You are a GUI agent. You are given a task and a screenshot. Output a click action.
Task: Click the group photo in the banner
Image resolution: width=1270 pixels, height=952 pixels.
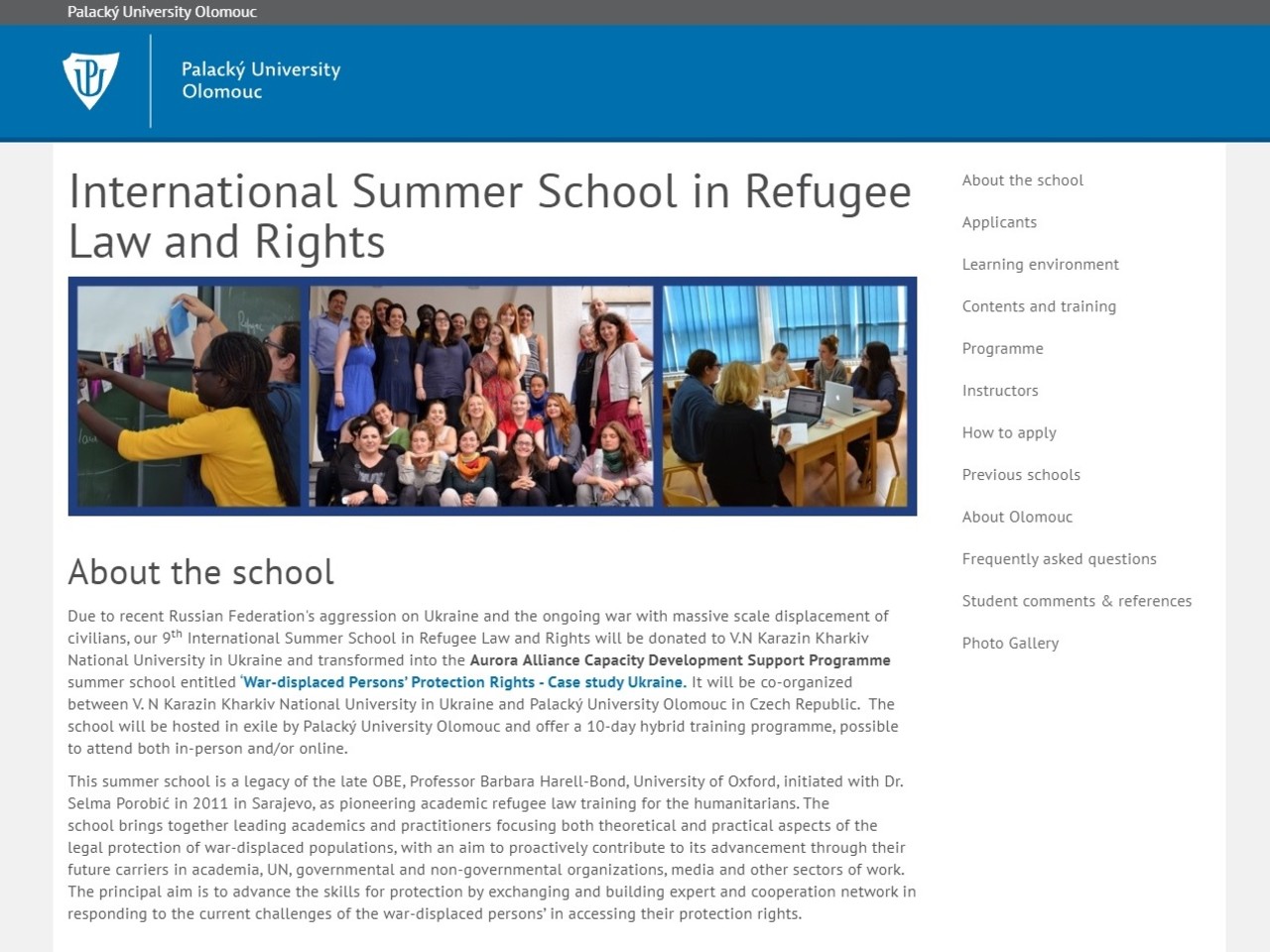481,397
